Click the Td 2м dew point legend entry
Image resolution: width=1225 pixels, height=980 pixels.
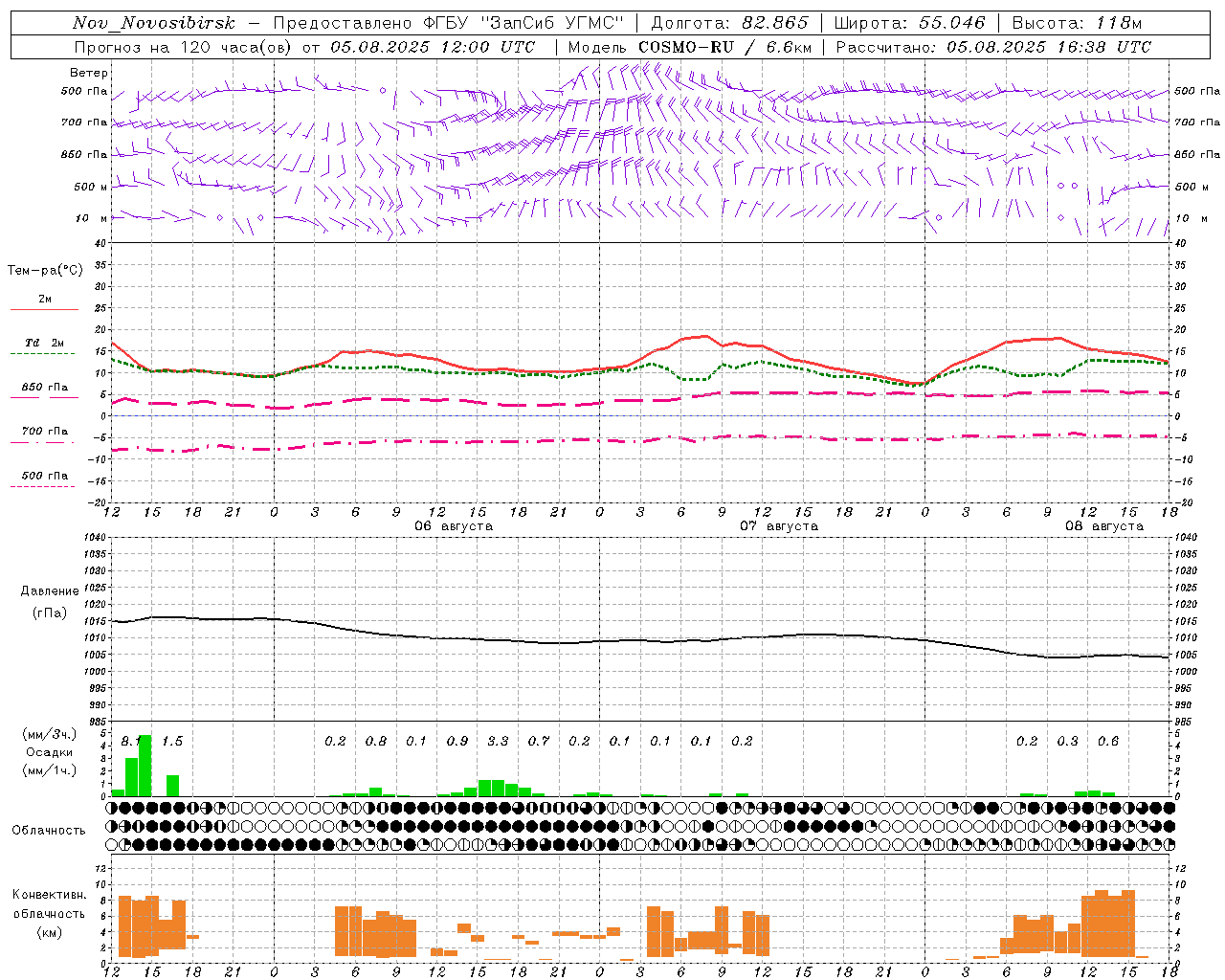coord(45,343)
